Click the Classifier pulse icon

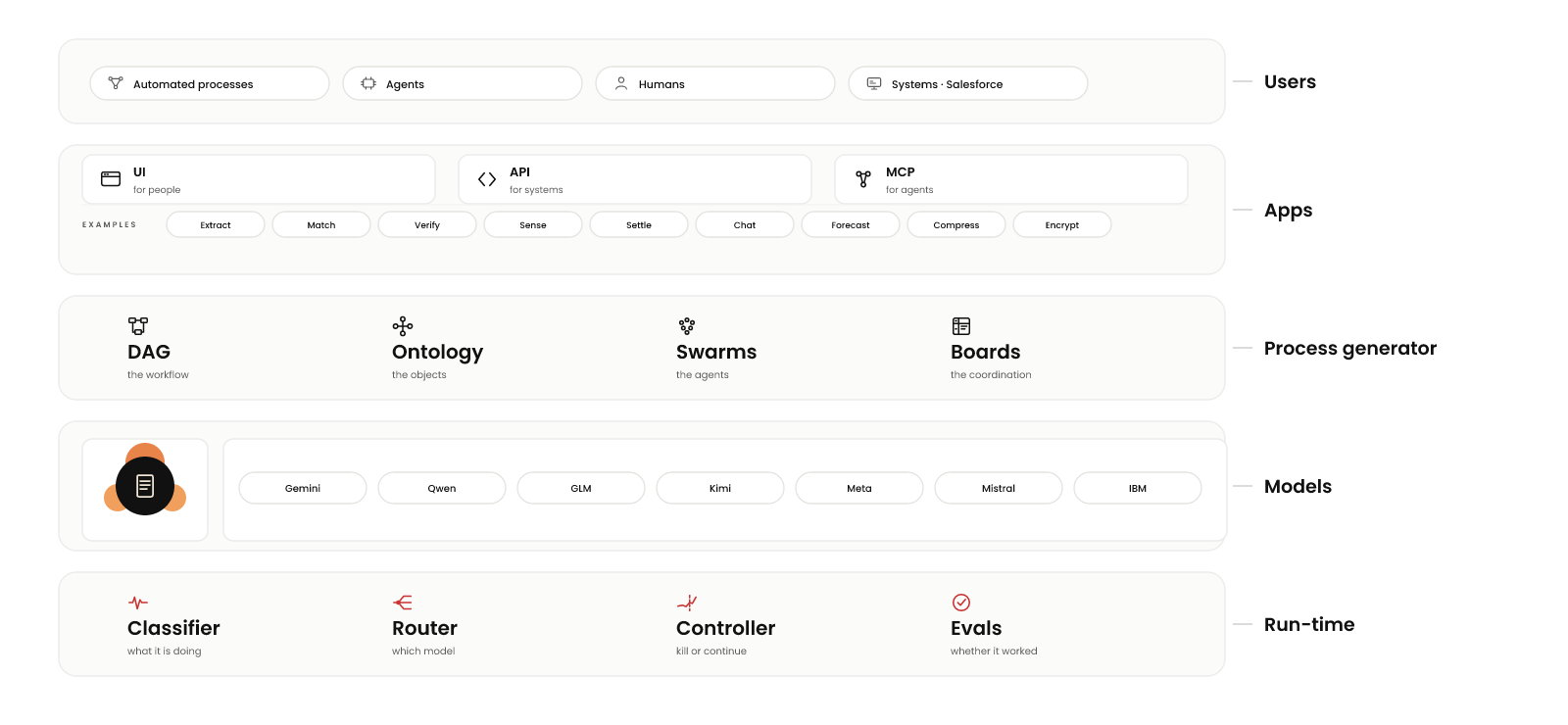point(138,603)
